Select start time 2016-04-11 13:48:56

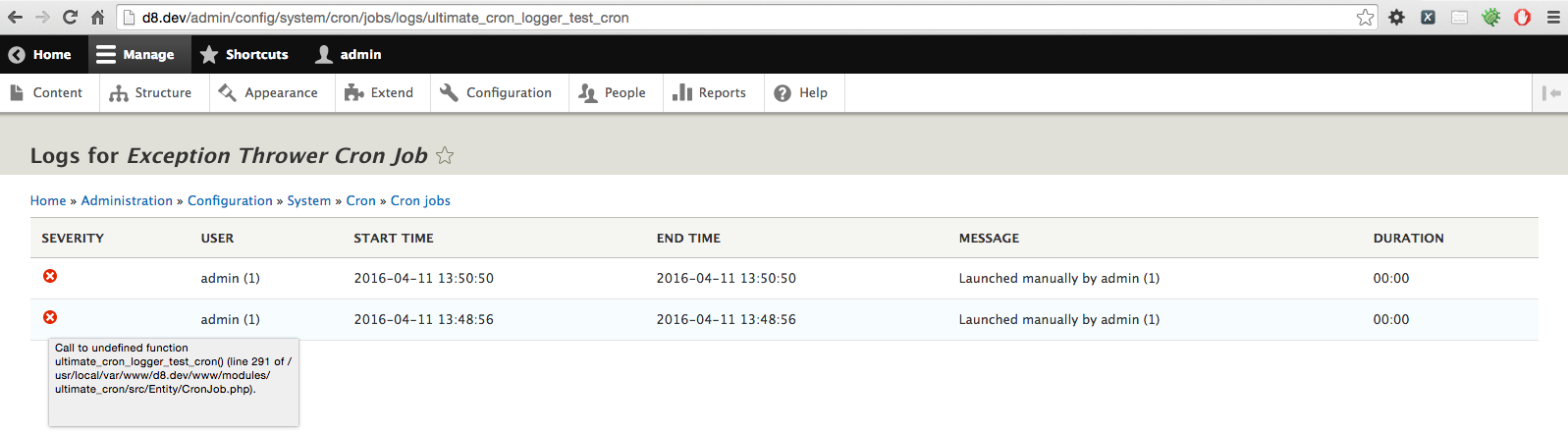pyautogui.click(x=424, y=320)
